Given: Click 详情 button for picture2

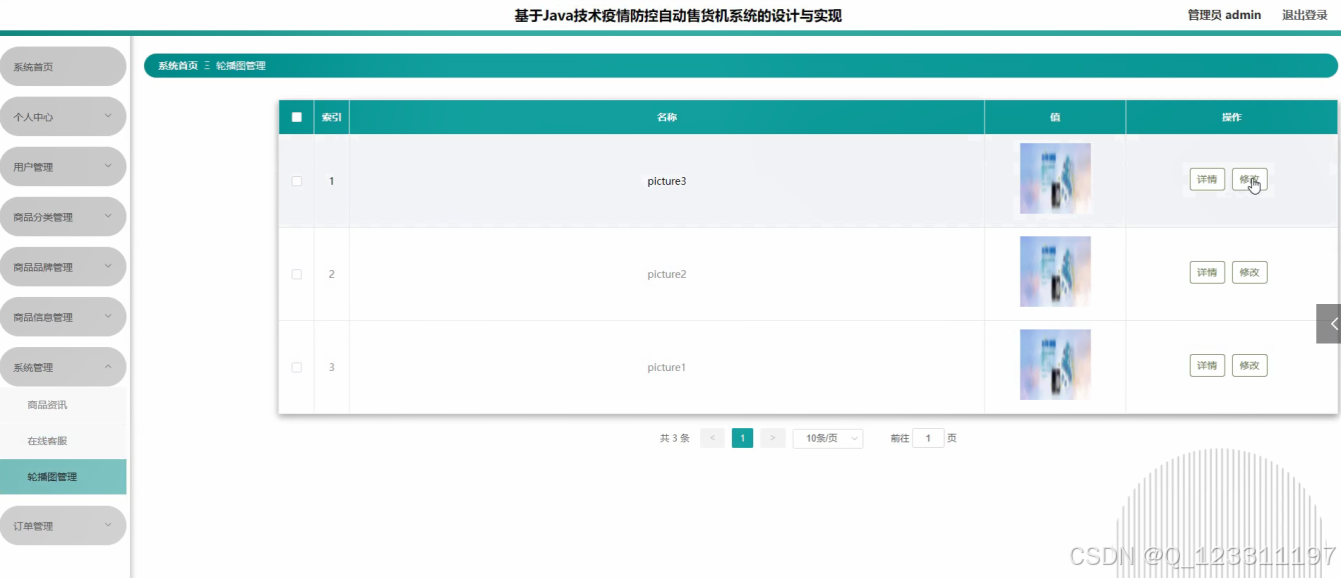Looking at the screenshot, I should (1207, 272).
